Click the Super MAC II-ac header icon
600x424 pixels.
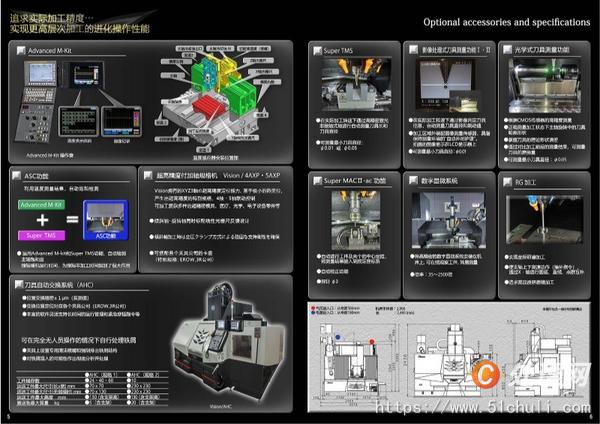click(317, 181)
